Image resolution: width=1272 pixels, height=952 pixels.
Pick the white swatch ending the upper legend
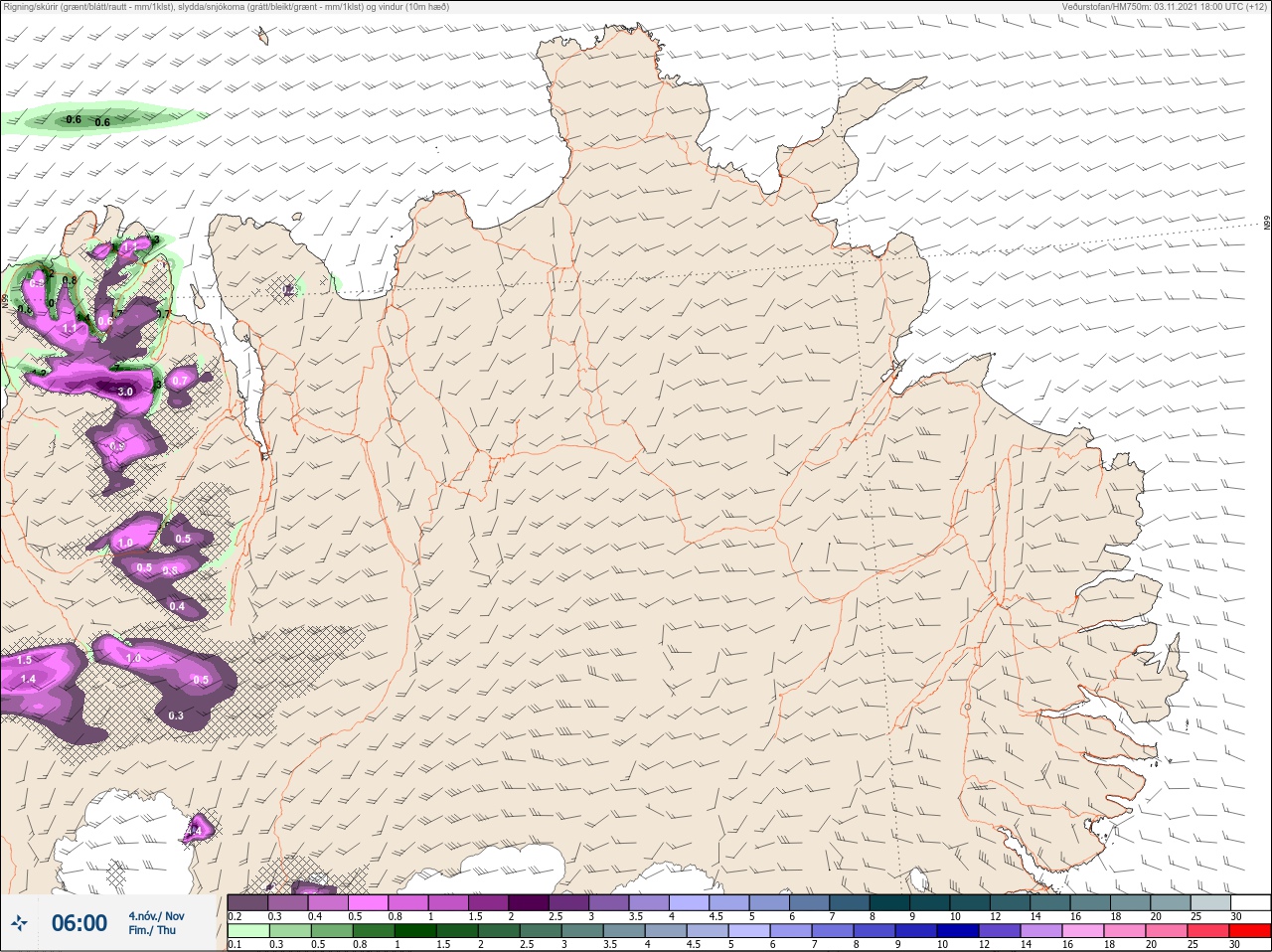pyautogui.click(x=1249, y=902)
